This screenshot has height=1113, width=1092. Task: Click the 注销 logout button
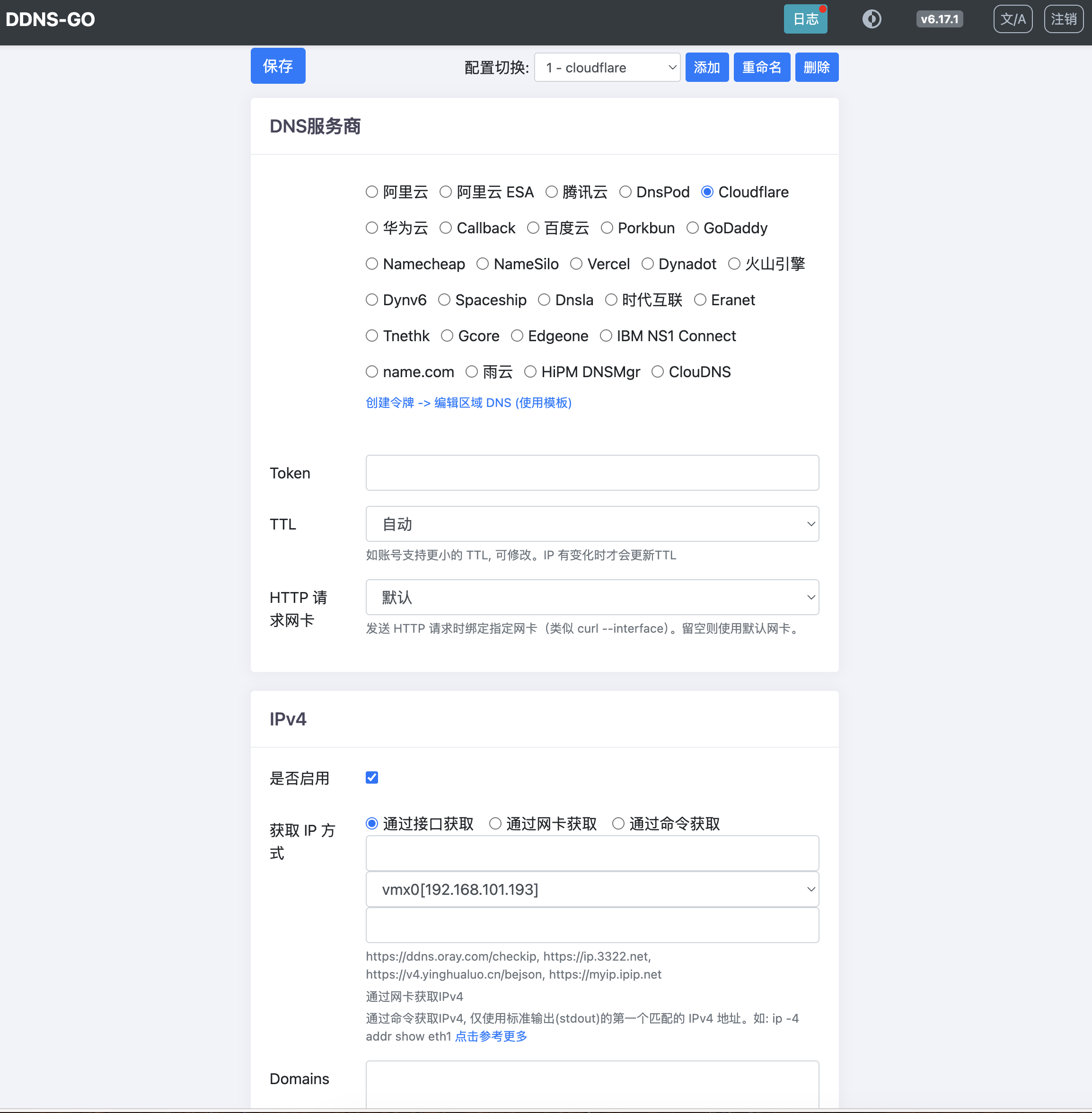(1063, 19)
